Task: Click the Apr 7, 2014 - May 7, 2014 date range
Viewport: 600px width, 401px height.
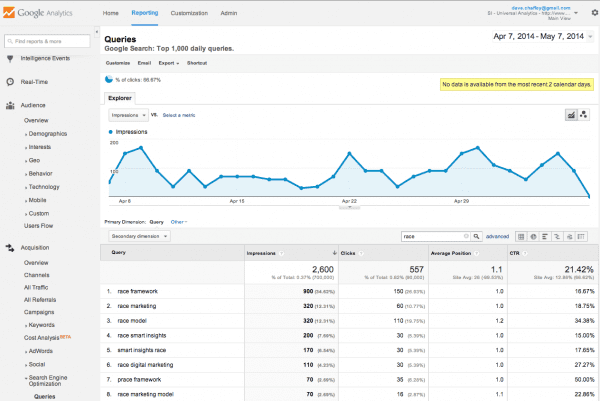Action: pyautogui.click(x=538, y=37)
